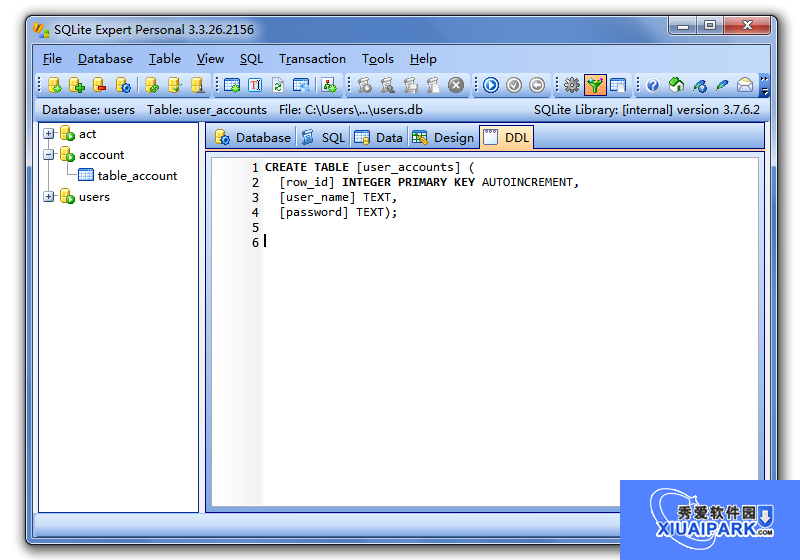Click the database check icon with green checkmark
Viewport: 800px width, 560px height.
[x=174, y=85]
